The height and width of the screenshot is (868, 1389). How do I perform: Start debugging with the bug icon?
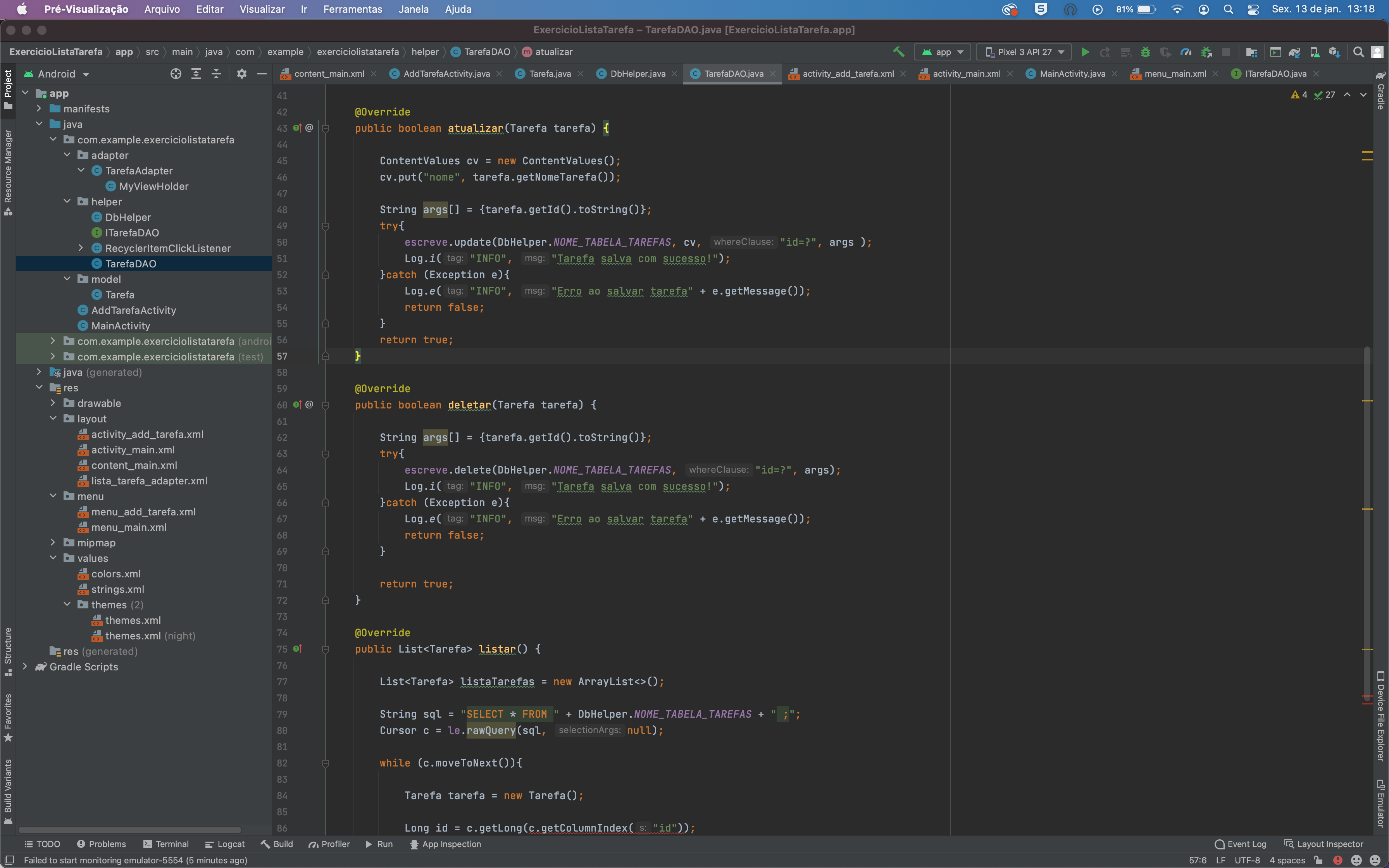1146,52
